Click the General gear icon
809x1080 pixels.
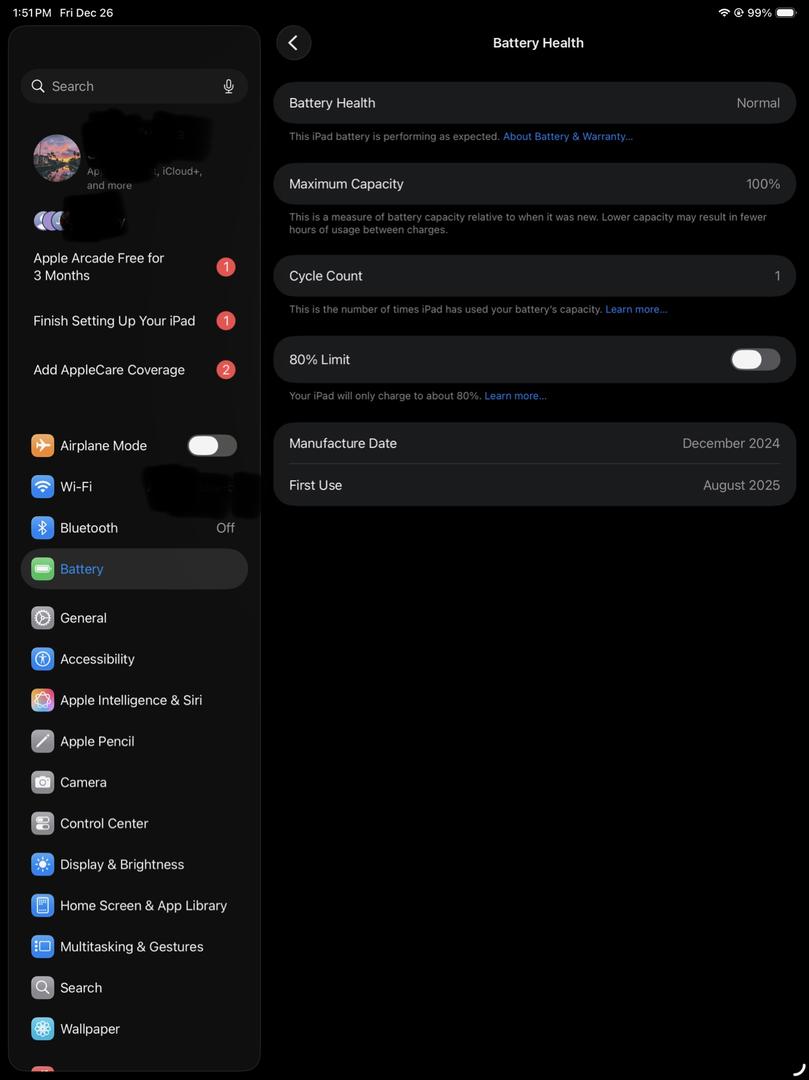click(43, 618)
